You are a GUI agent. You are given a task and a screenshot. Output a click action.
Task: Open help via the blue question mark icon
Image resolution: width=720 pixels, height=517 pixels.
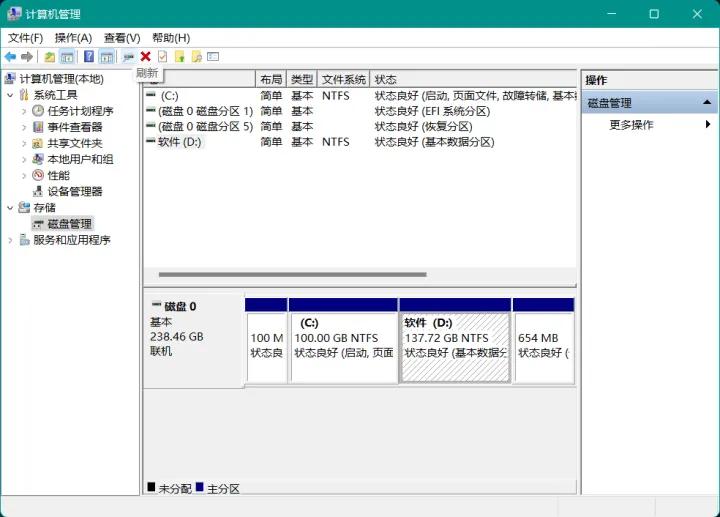click(89, 57)
